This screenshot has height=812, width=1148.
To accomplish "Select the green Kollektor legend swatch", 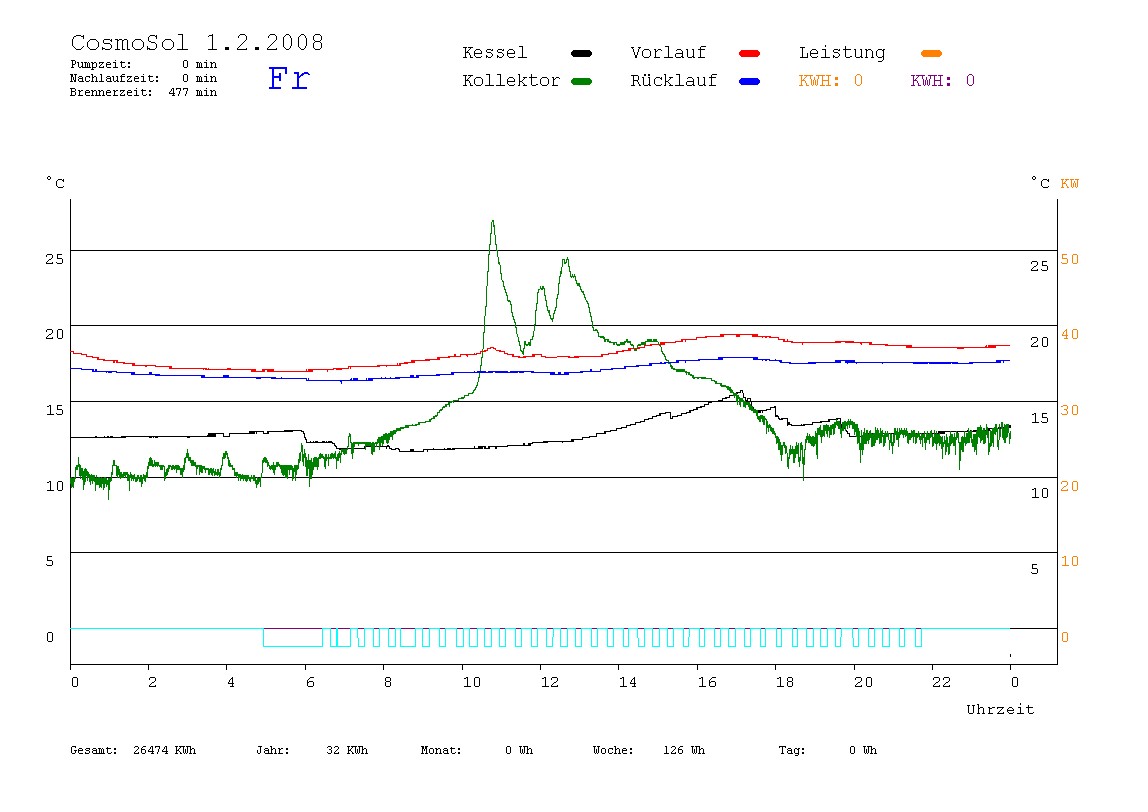I will 581,81.
